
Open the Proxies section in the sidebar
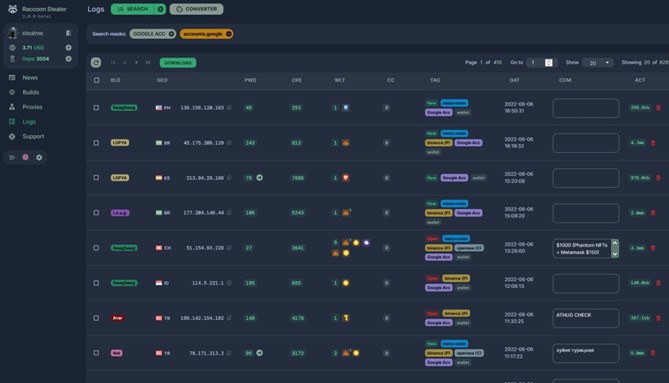32,107
